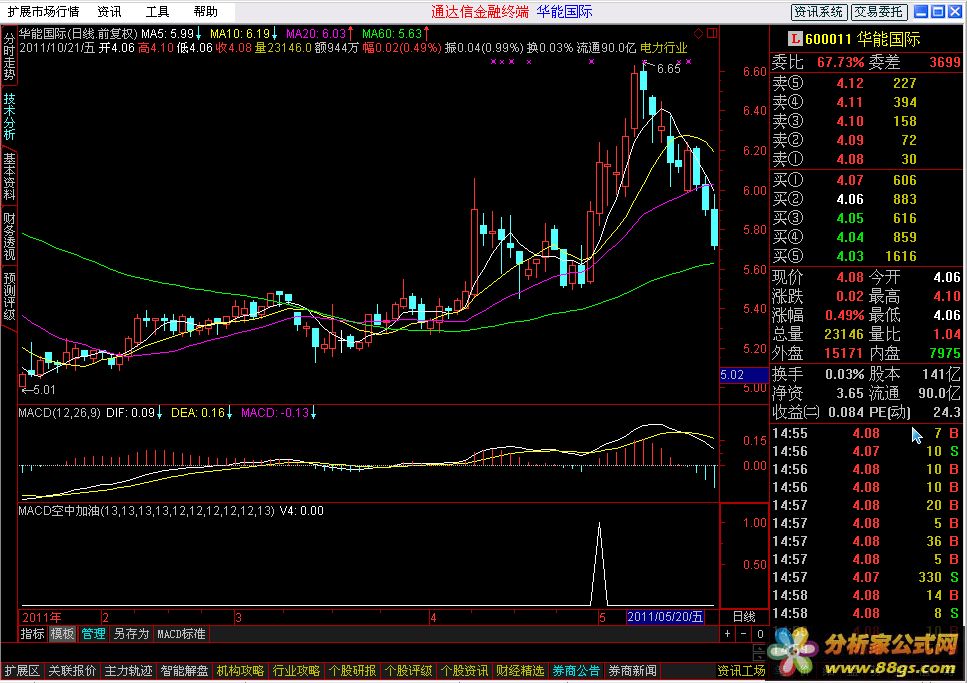This screenshot has height=683, width=967.
Task: Open the 个股资讯 bottom tab
Action: (464, 671)
